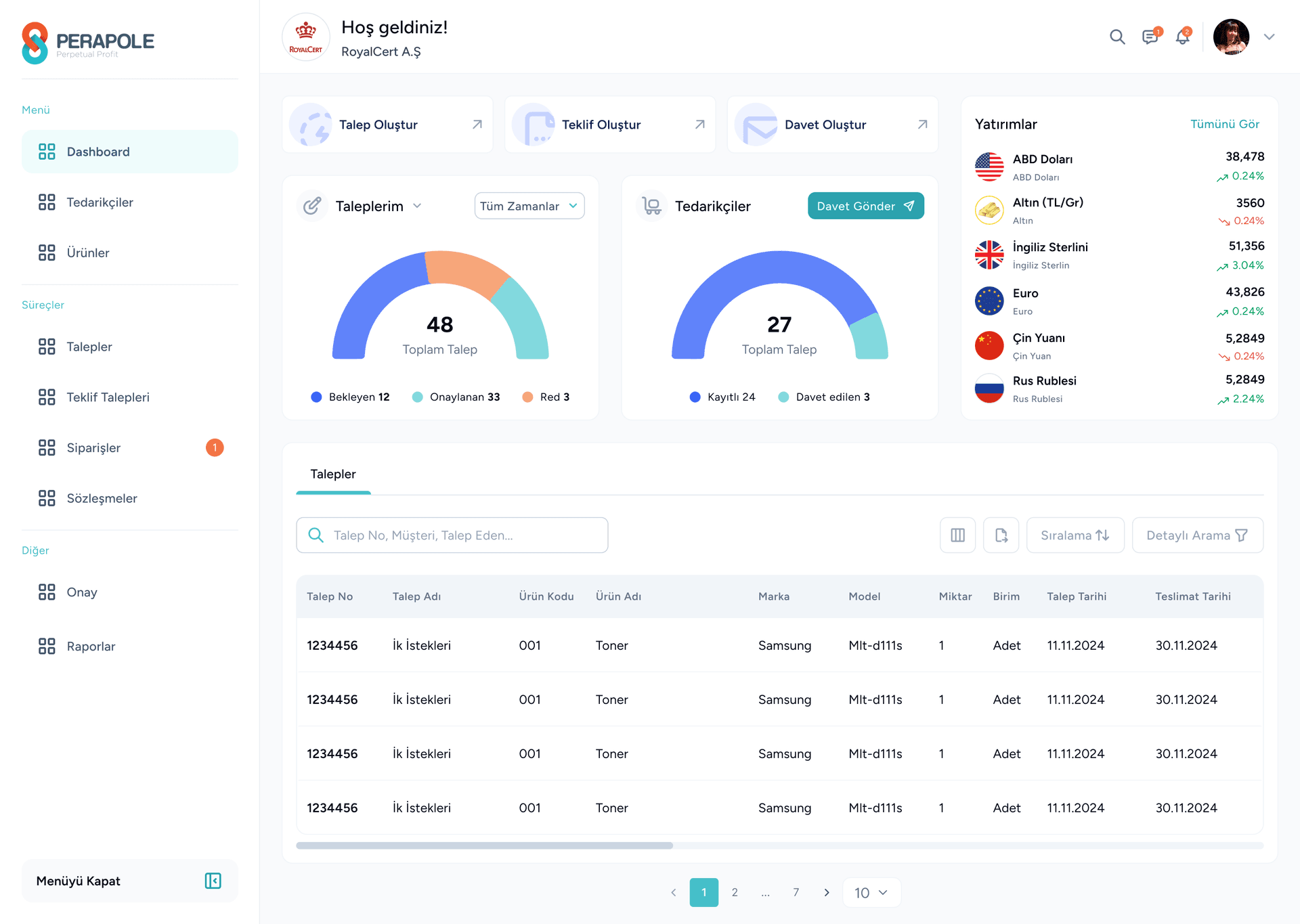Viewport: 1300px width, 924px height.
Task: Open Siparişler menu item
Action: [130, 447]
